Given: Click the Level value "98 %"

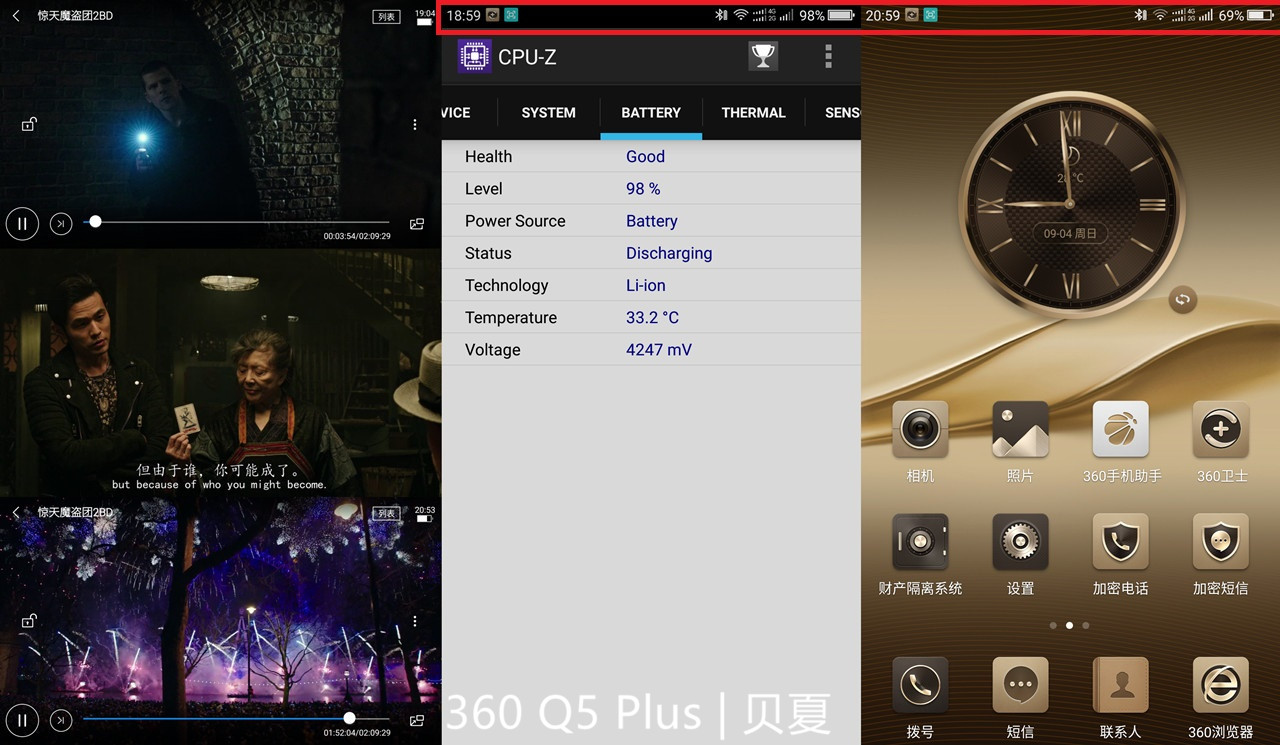Looking at the screenshot, I should coord(643,189).
